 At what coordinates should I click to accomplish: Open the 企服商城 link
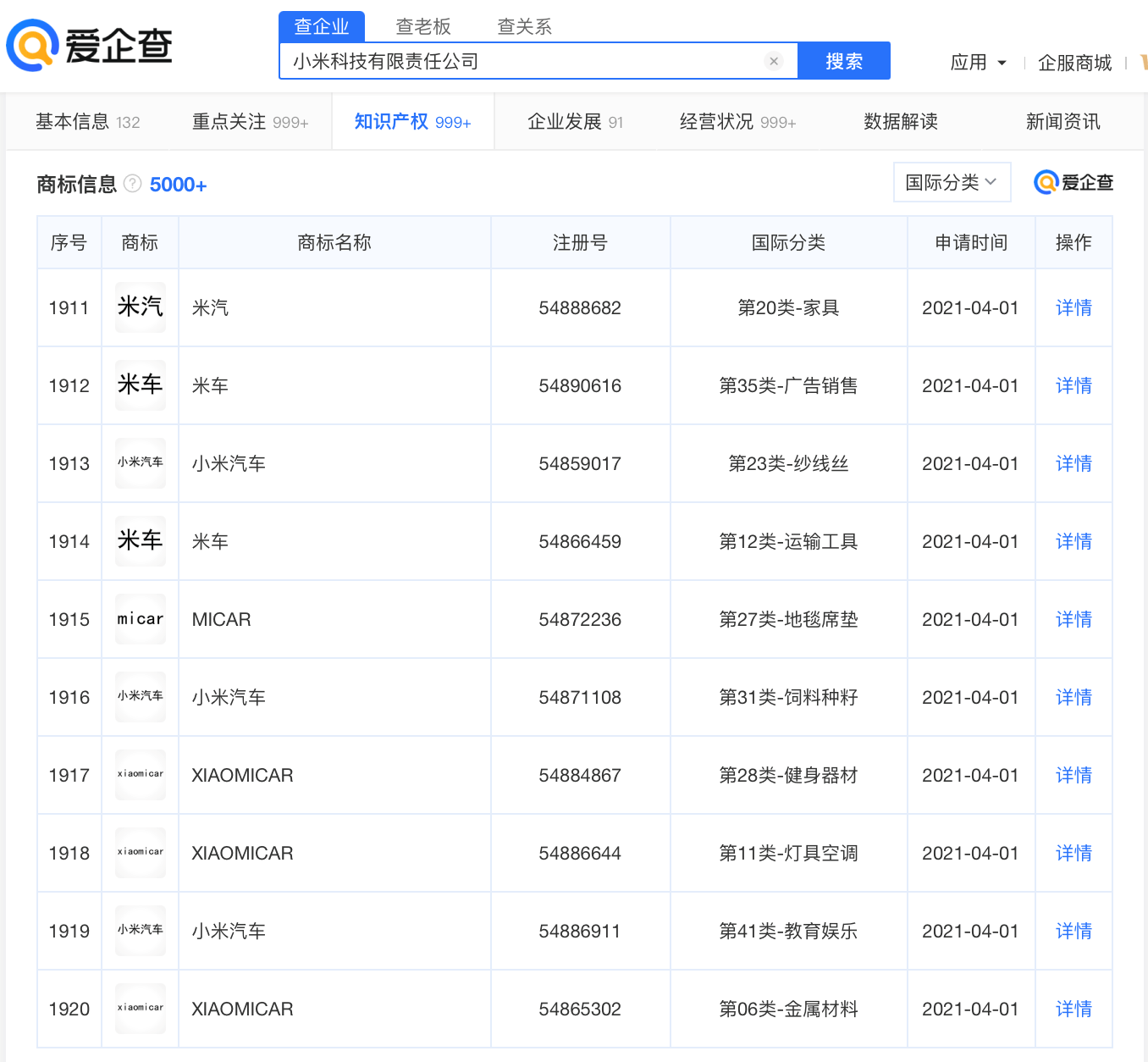tap(1075, 63)
